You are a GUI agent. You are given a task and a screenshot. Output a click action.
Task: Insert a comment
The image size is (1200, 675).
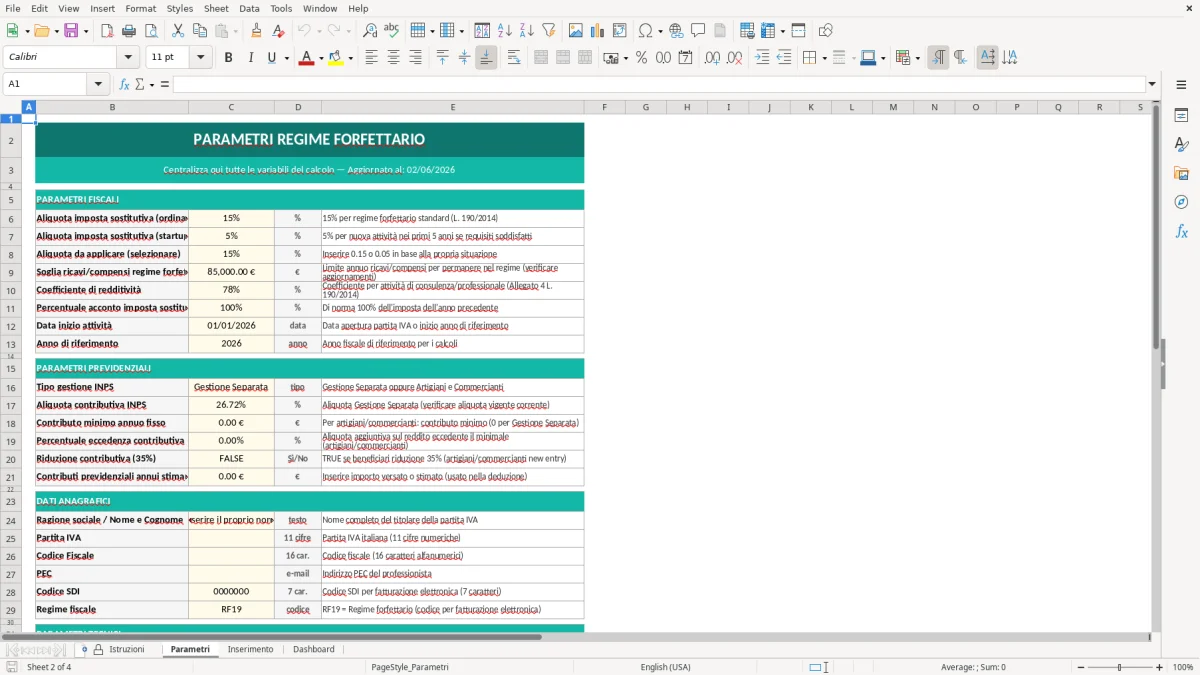click(x=698, y=31)
